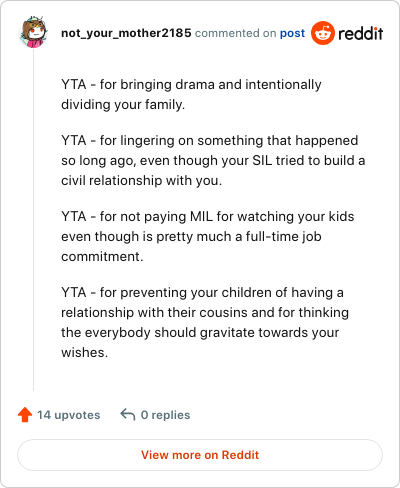Collapse the comment via vertical thread line
This screenshot has width=400, height=488.
point(33,220)
